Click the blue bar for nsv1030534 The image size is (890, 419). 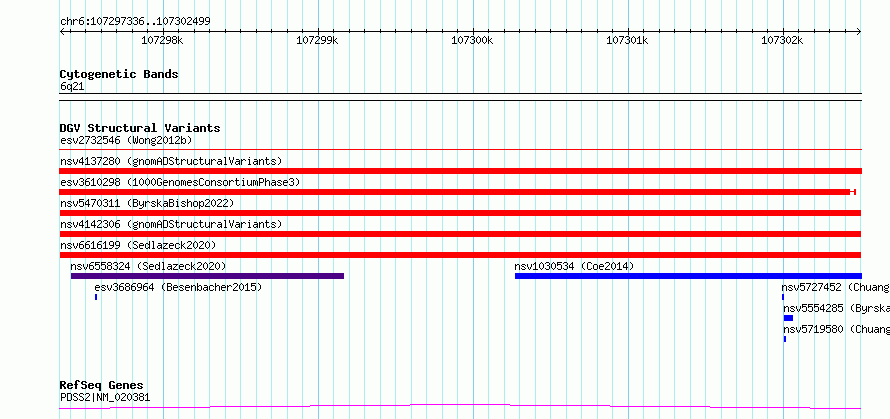point(688,276)
